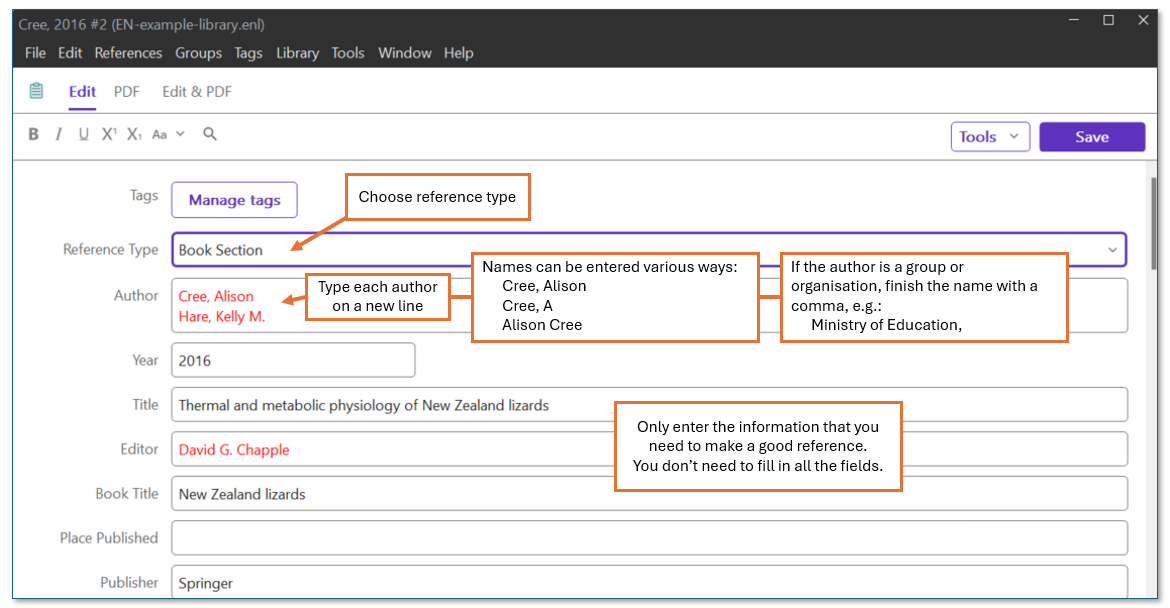Apply subscript formatting
The width and height of the screenshot is (1170, 608).
[x=133, y=133]
